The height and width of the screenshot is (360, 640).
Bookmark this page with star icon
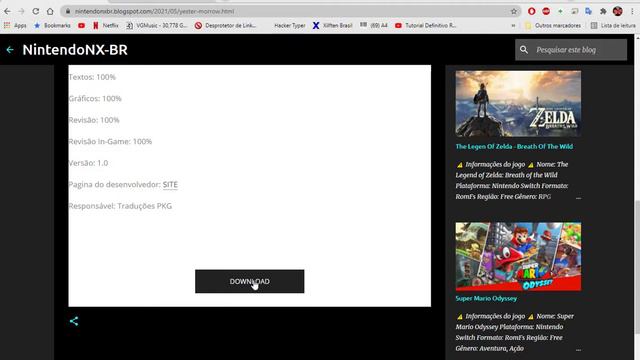tap(514, 11)
